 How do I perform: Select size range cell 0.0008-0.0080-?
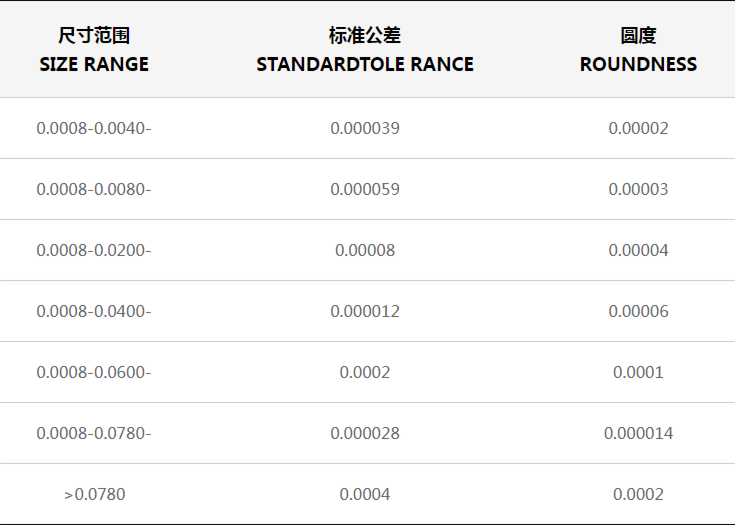point(94,189)
